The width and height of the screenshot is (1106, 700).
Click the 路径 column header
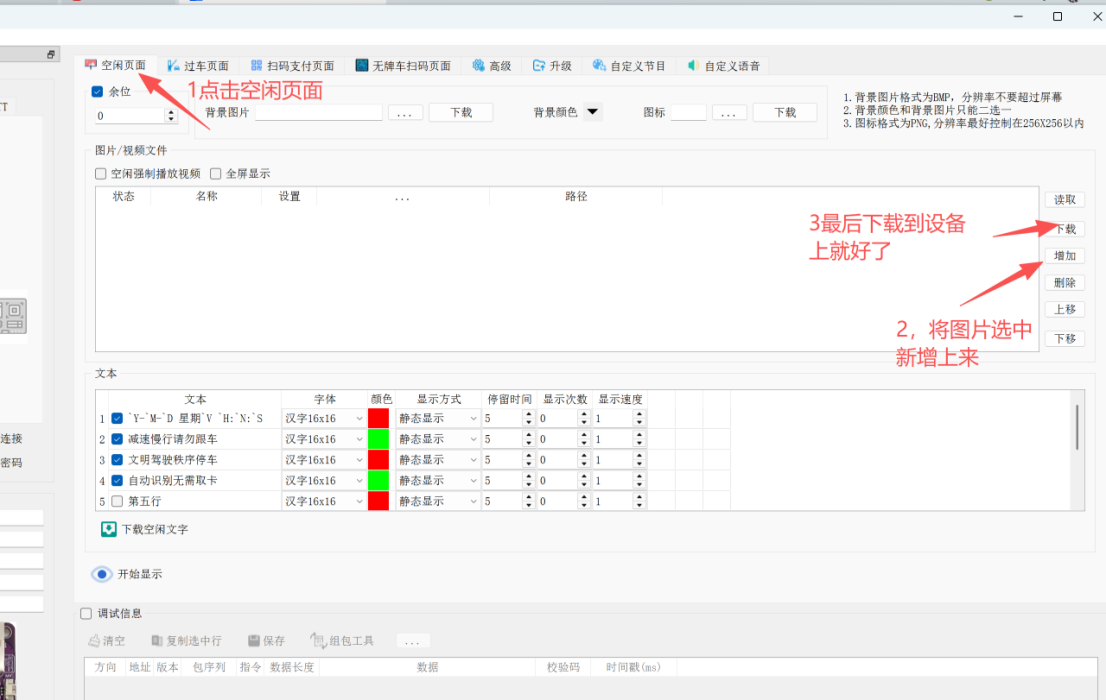[x=576, y=196]
